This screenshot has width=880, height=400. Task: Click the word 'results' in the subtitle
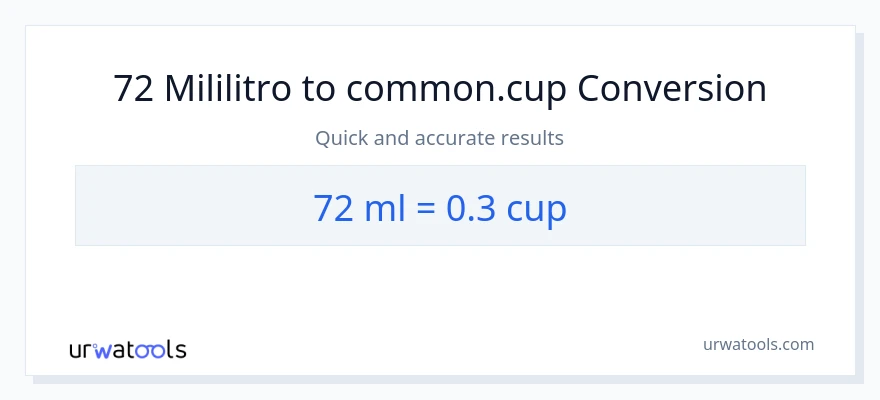tap(533, 138)
